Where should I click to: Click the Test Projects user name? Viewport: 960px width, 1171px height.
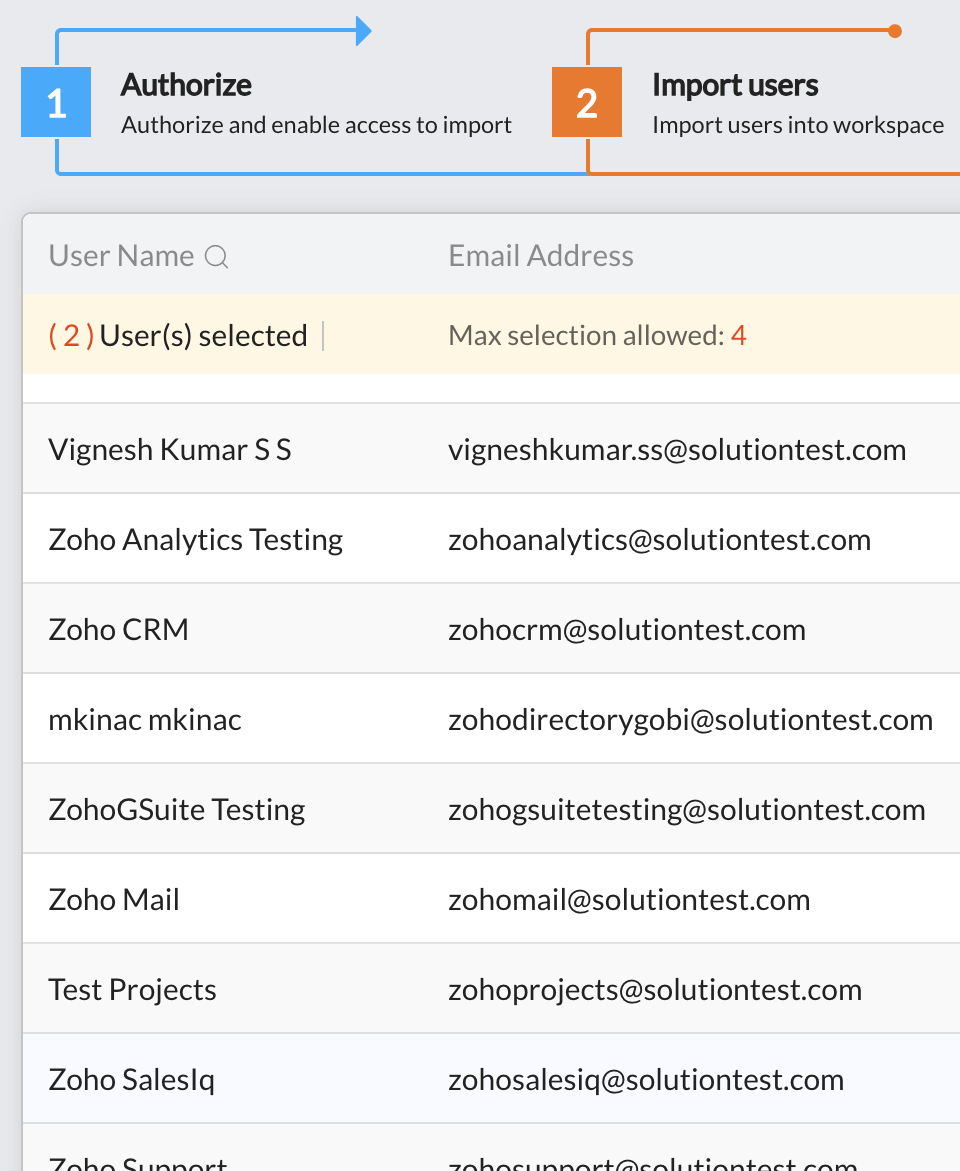[x=133, y=989]
